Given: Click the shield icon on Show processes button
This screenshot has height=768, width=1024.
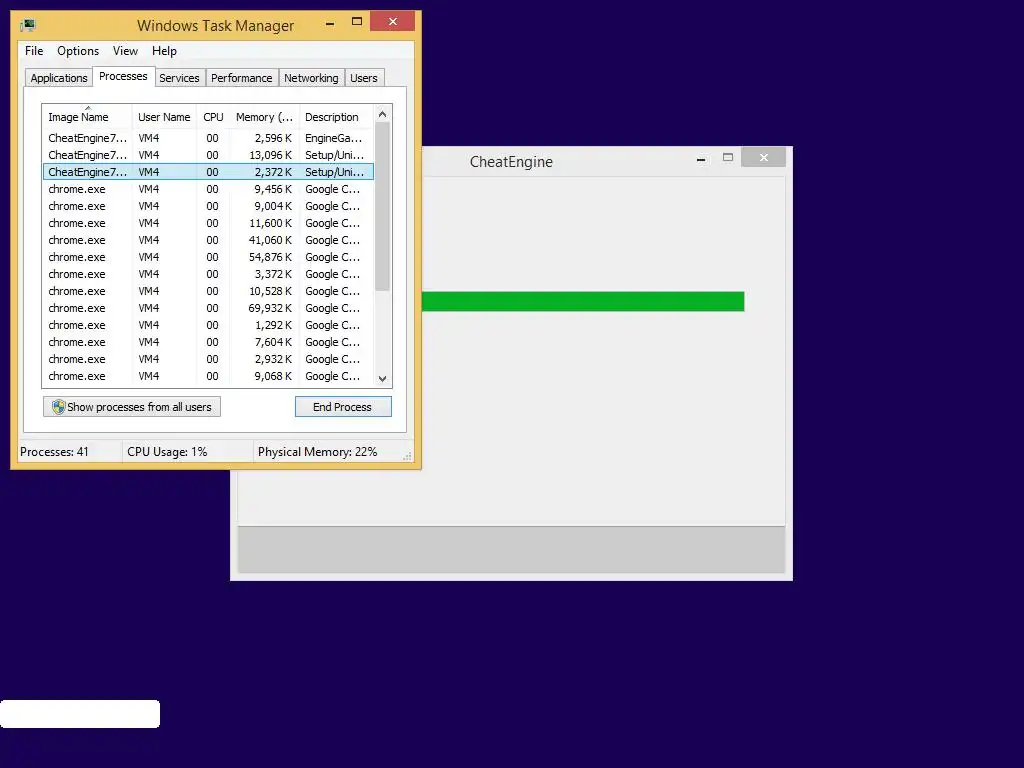Looking at the screenshot, I should point(59,407).
